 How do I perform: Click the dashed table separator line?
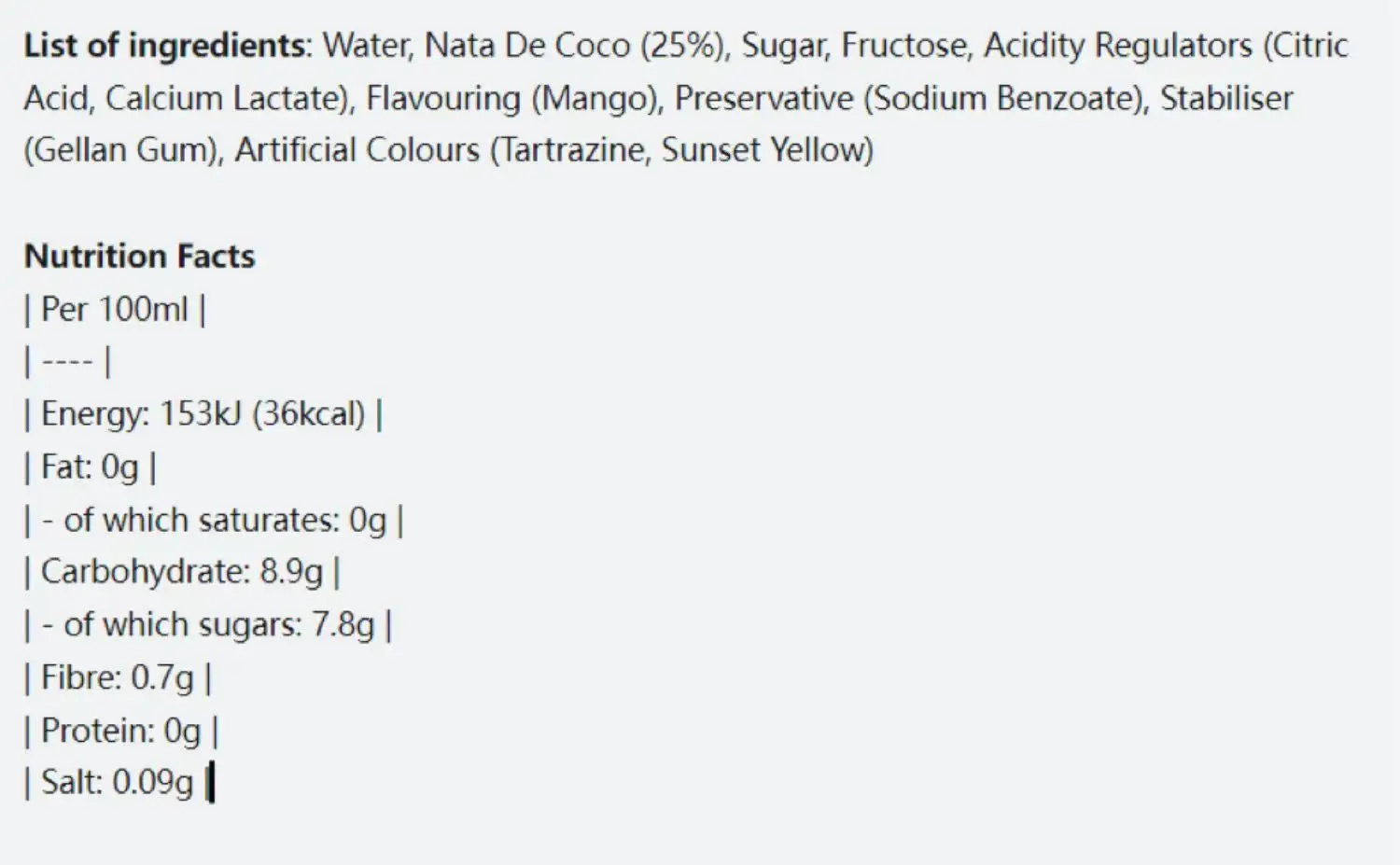[x=67, y=362]
